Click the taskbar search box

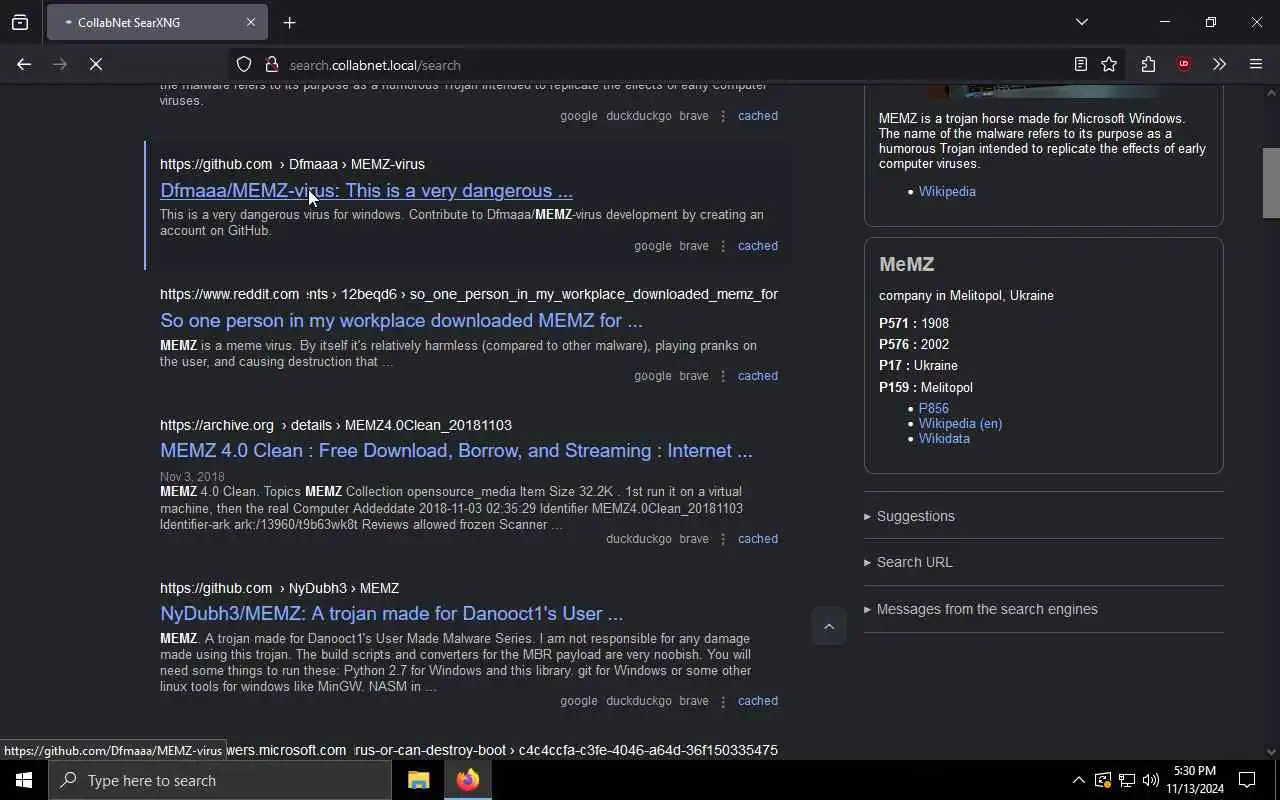coord(220,780)
